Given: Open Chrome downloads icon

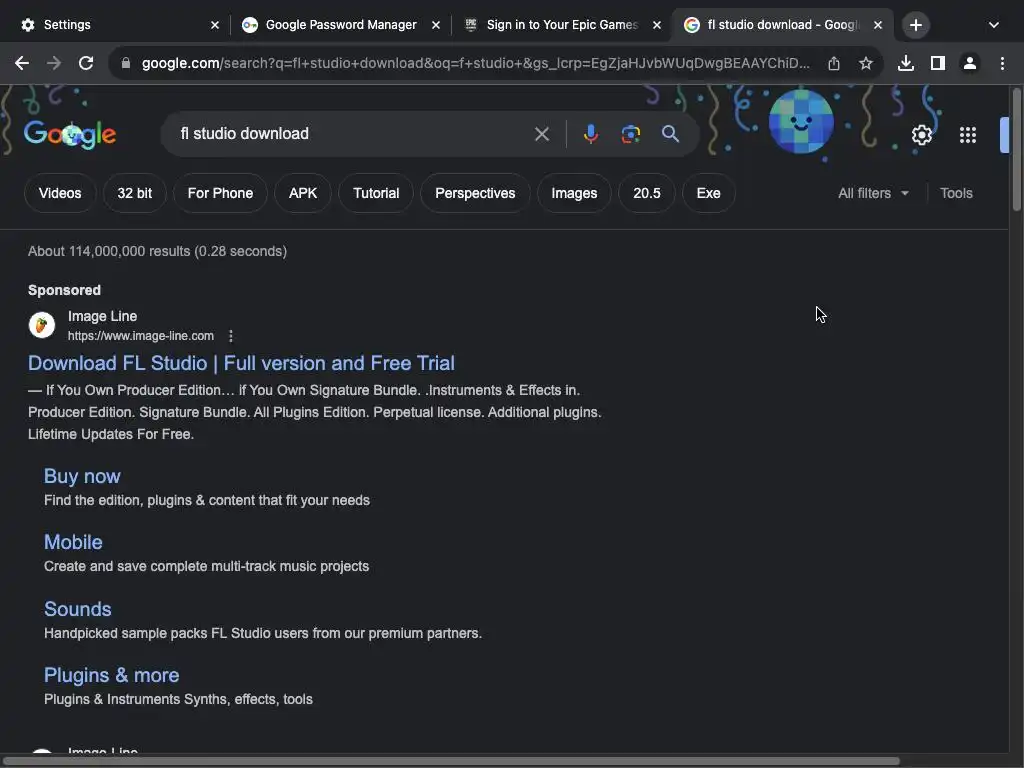Looking at the screenshot, I should point(906,63).
